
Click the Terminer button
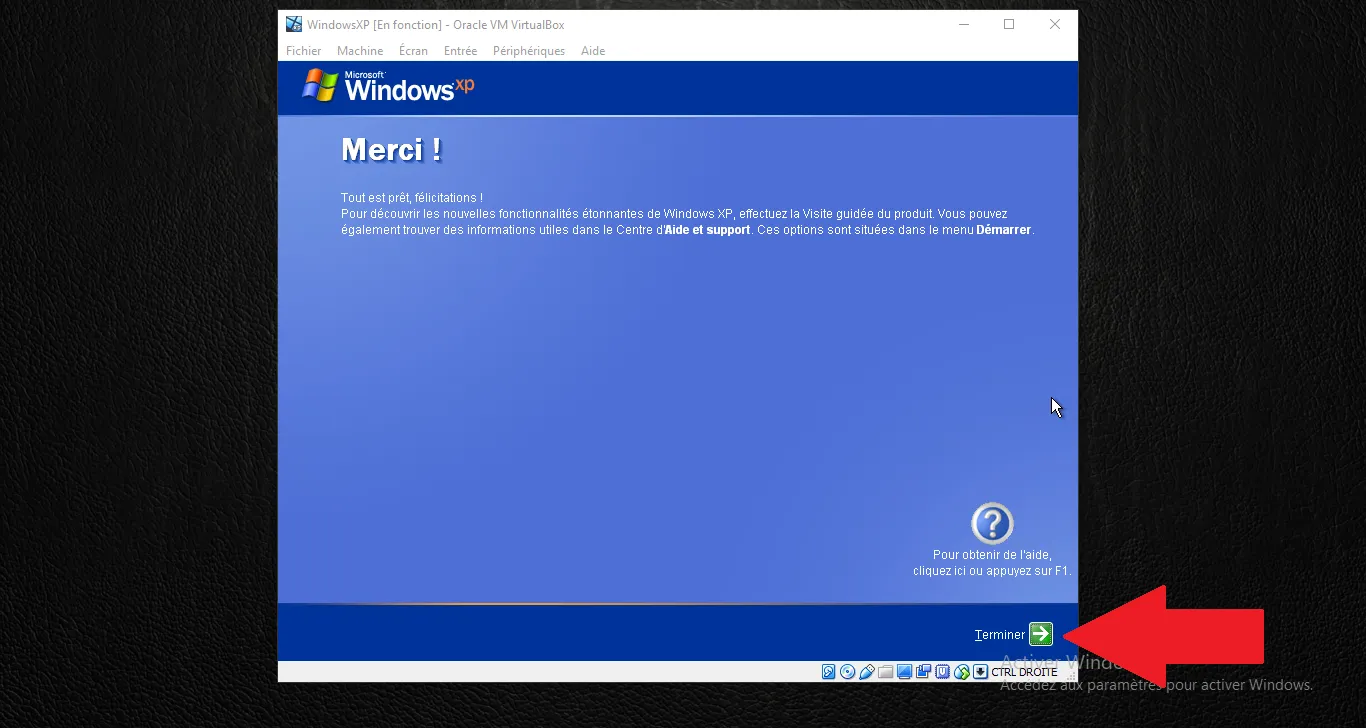(998, 634)
